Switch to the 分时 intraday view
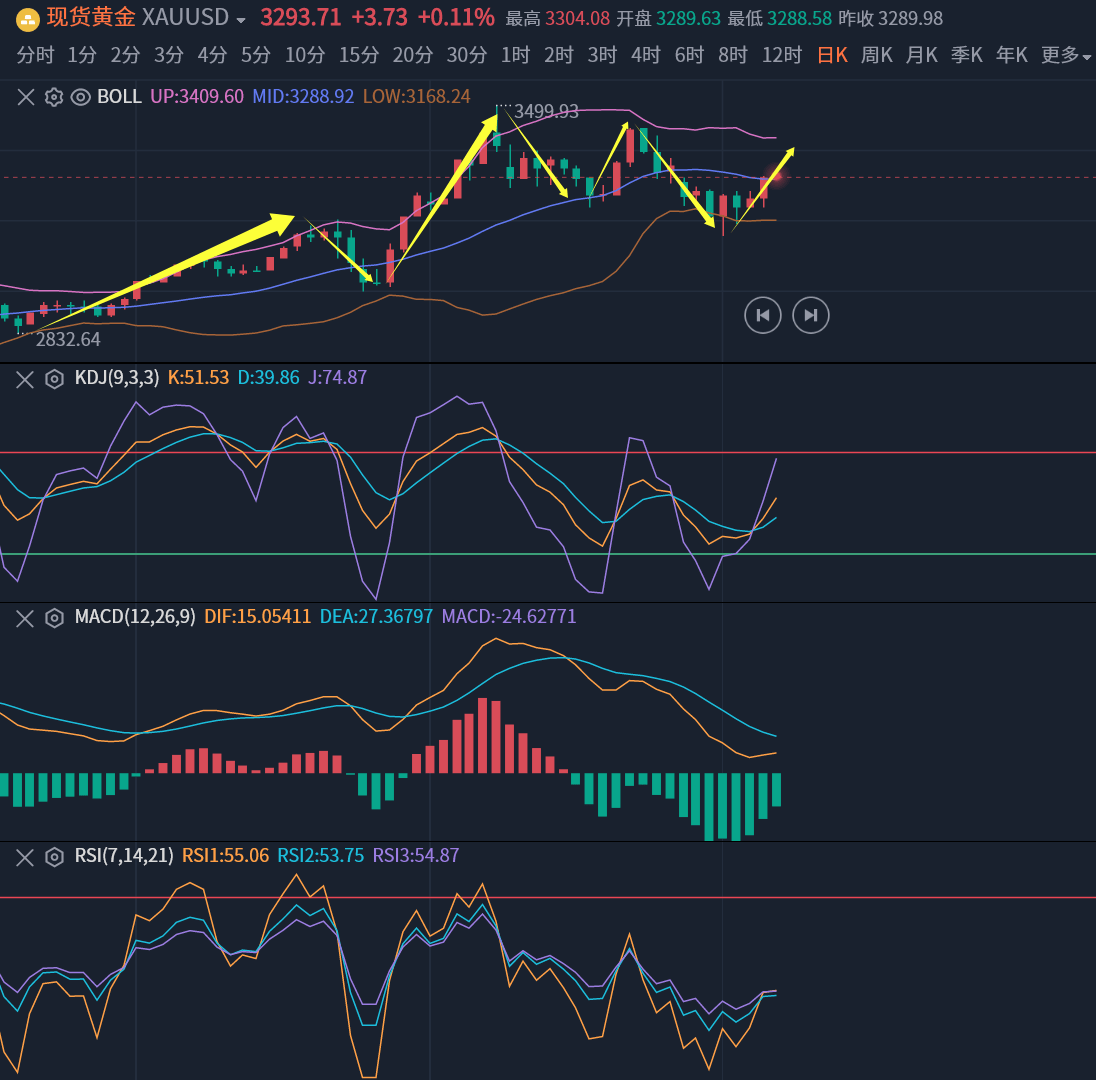 tap(35, 56)
